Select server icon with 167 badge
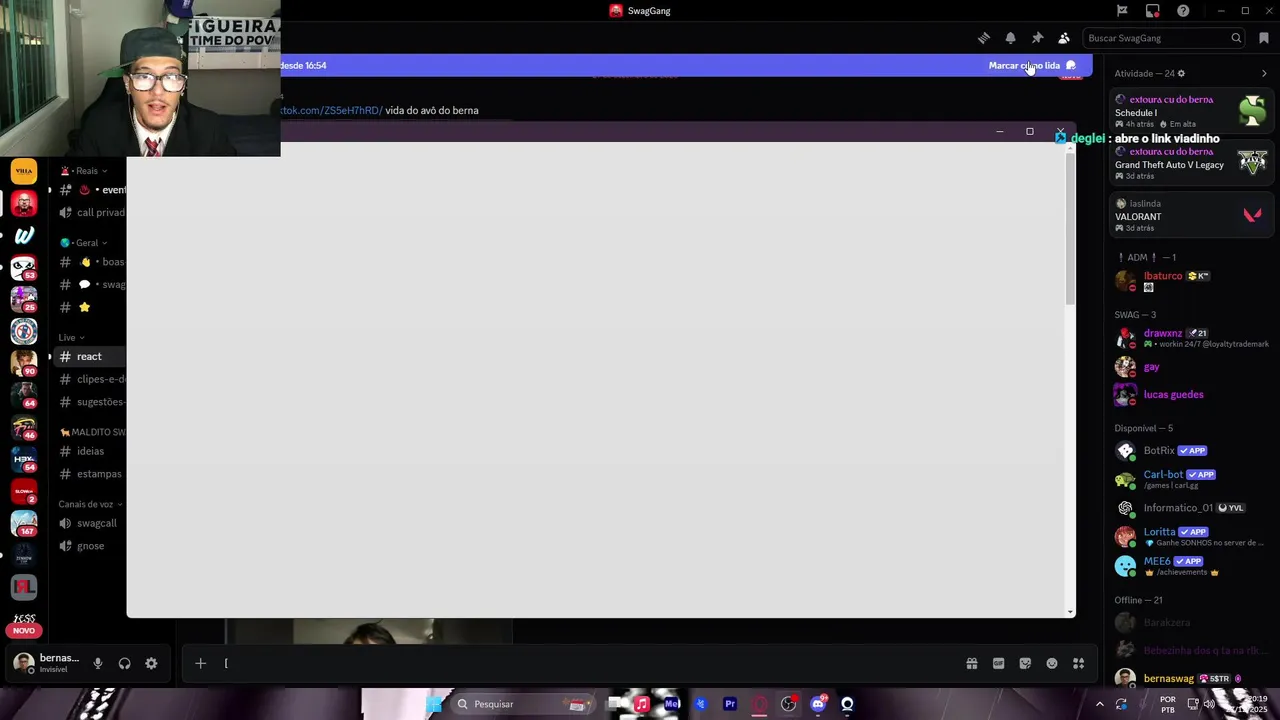Viewport: 1280px width, 720px height. pyautogui.click(x=24, y=523)
